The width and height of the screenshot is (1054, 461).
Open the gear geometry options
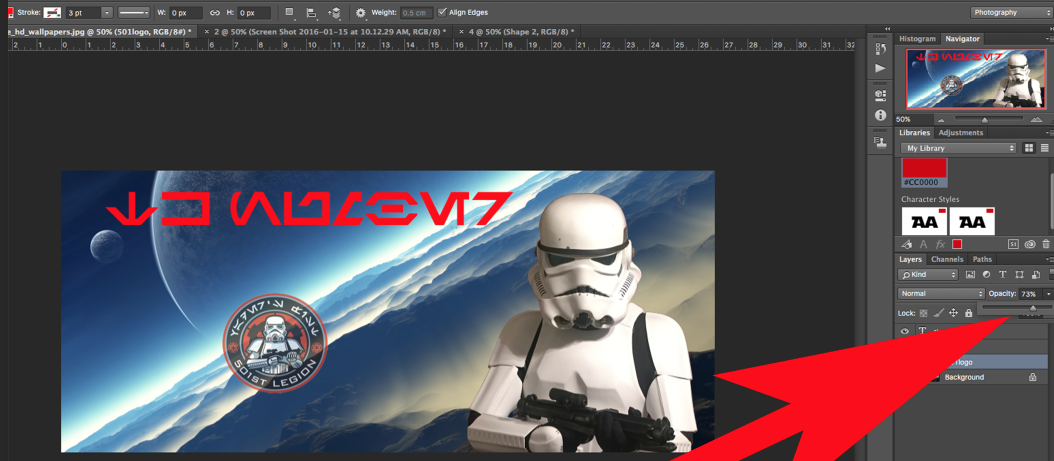pos(361,13)
